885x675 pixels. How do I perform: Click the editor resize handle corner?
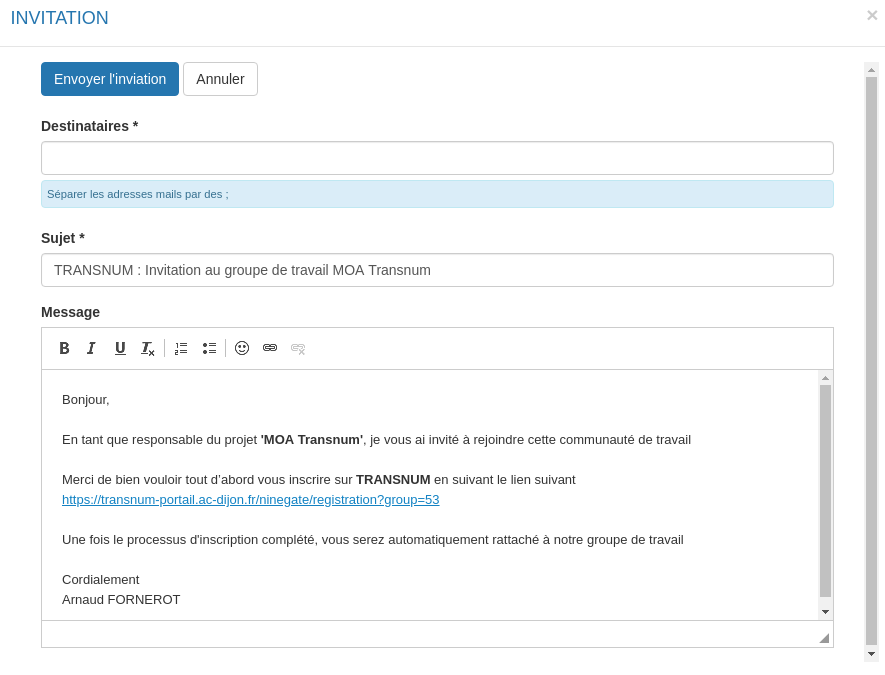(824, 638)
